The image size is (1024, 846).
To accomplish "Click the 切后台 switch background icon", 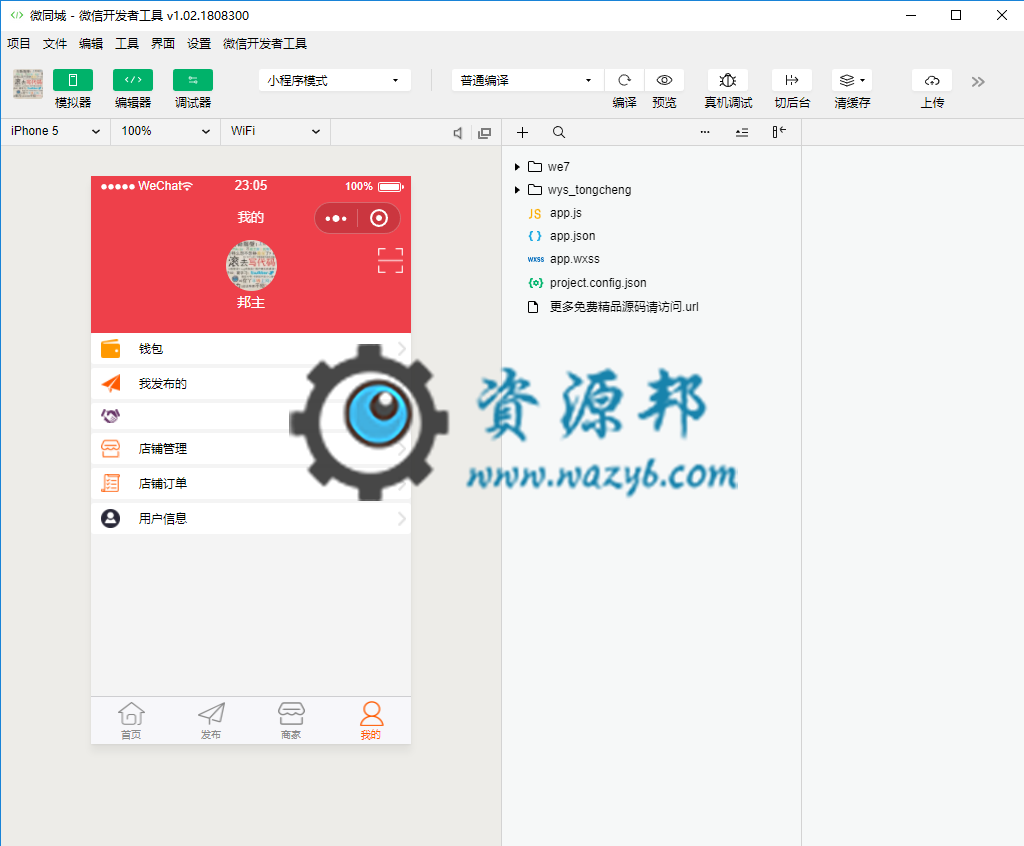I will click(x=792, y=80).
